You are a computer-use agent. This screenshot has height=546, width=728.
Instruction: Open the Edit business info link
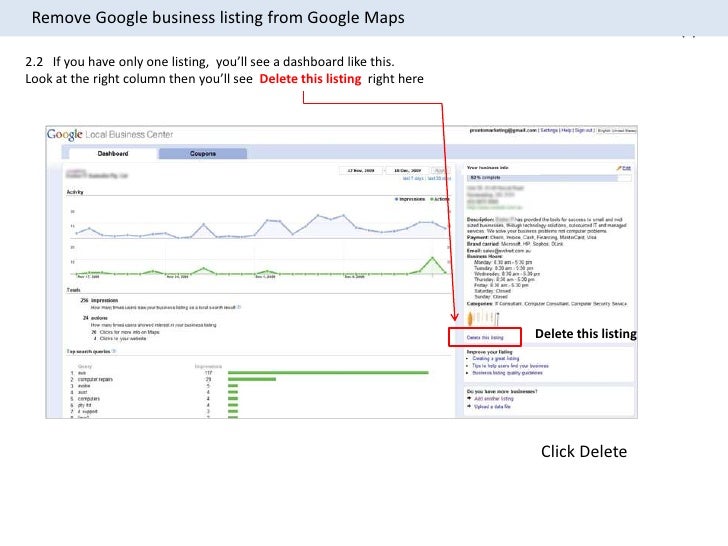click(626, 168)
